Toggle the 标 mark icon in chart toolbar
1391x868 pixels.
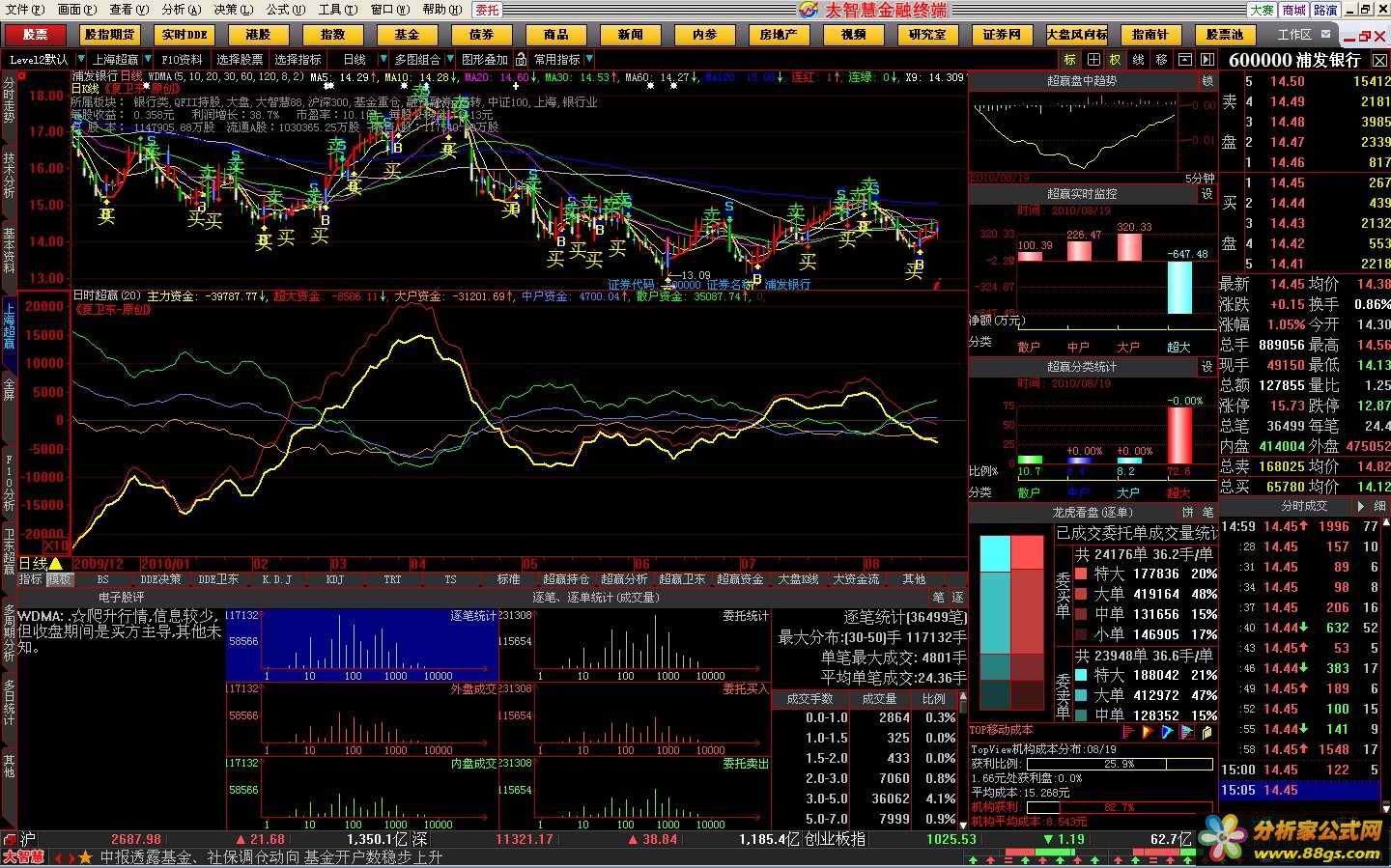(x=1070, y=60)
